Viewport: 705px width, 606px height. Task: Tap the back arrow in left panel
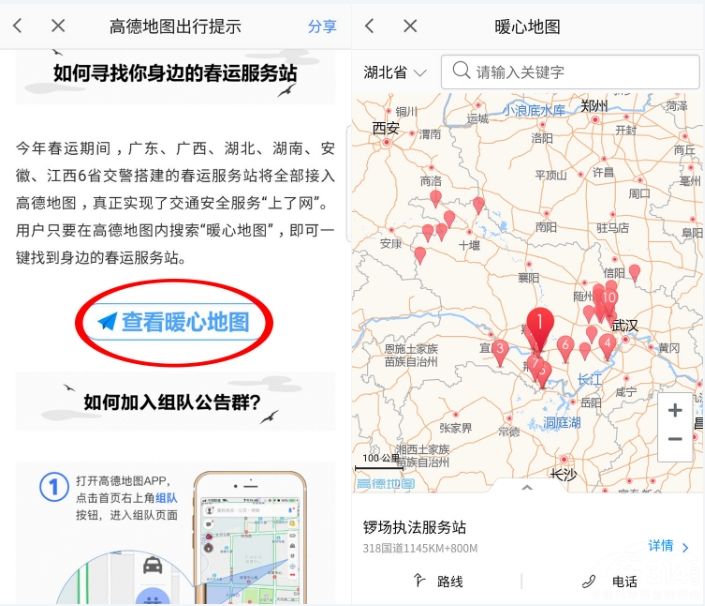point(18,26)
